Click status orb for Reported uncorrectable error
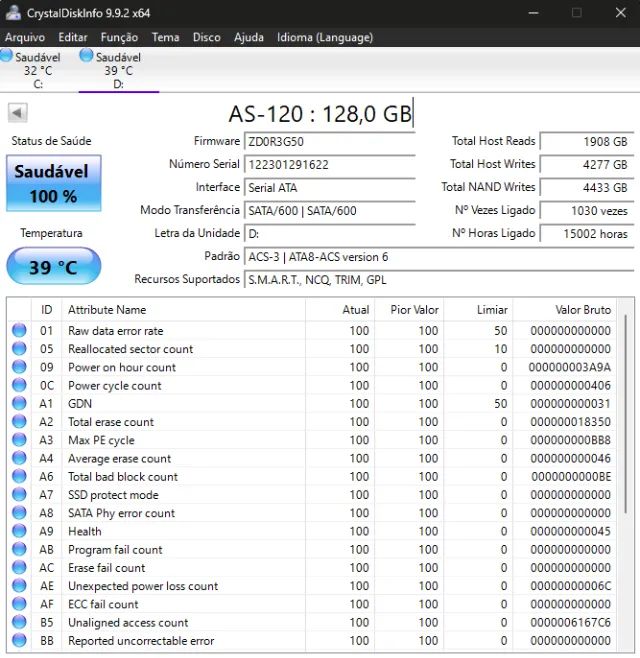The image size is (640, 658). [x=19, y=640]
